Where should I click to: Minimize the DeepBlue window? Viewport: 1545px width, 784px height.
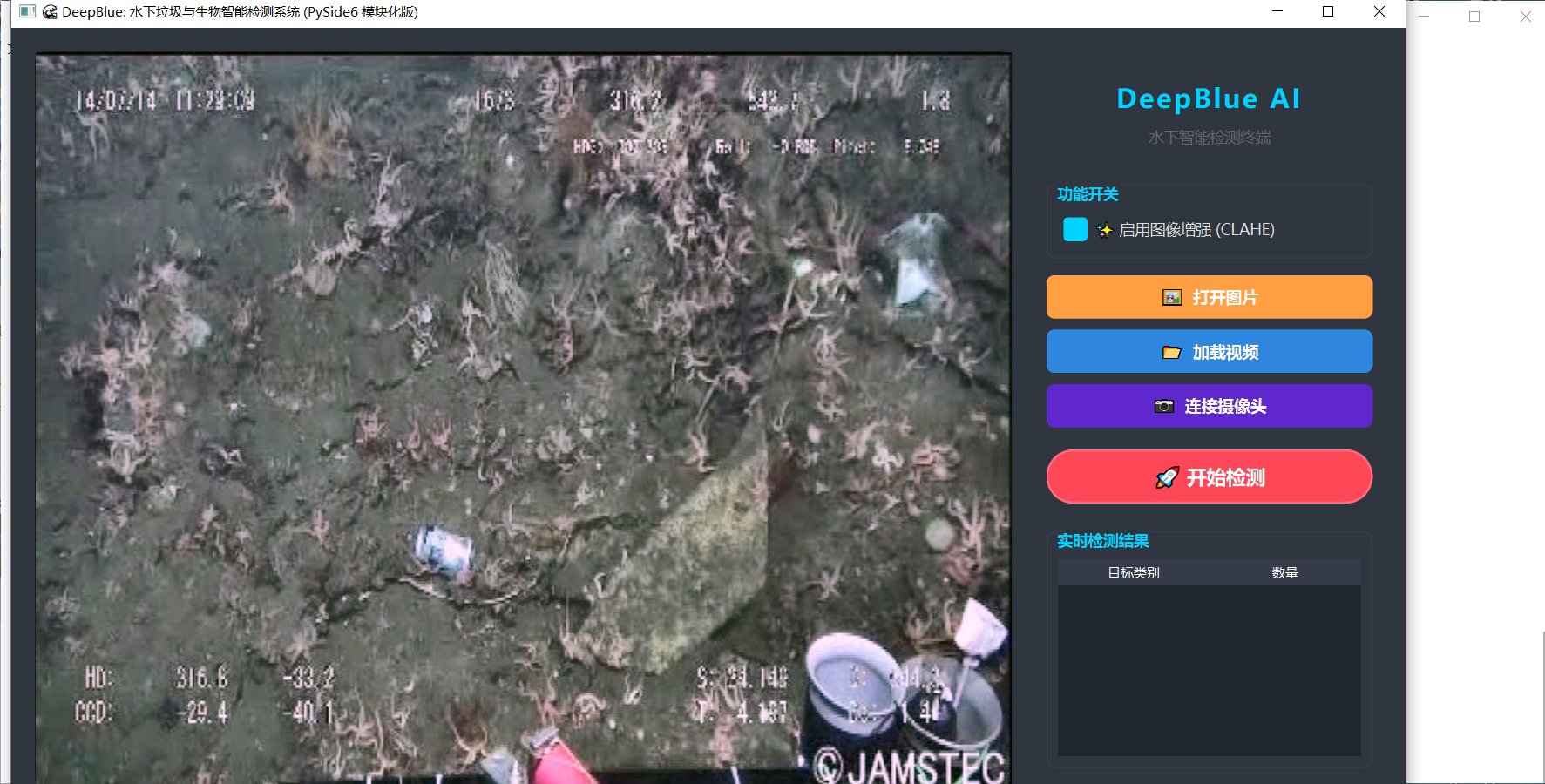[x=1277, y=11]
